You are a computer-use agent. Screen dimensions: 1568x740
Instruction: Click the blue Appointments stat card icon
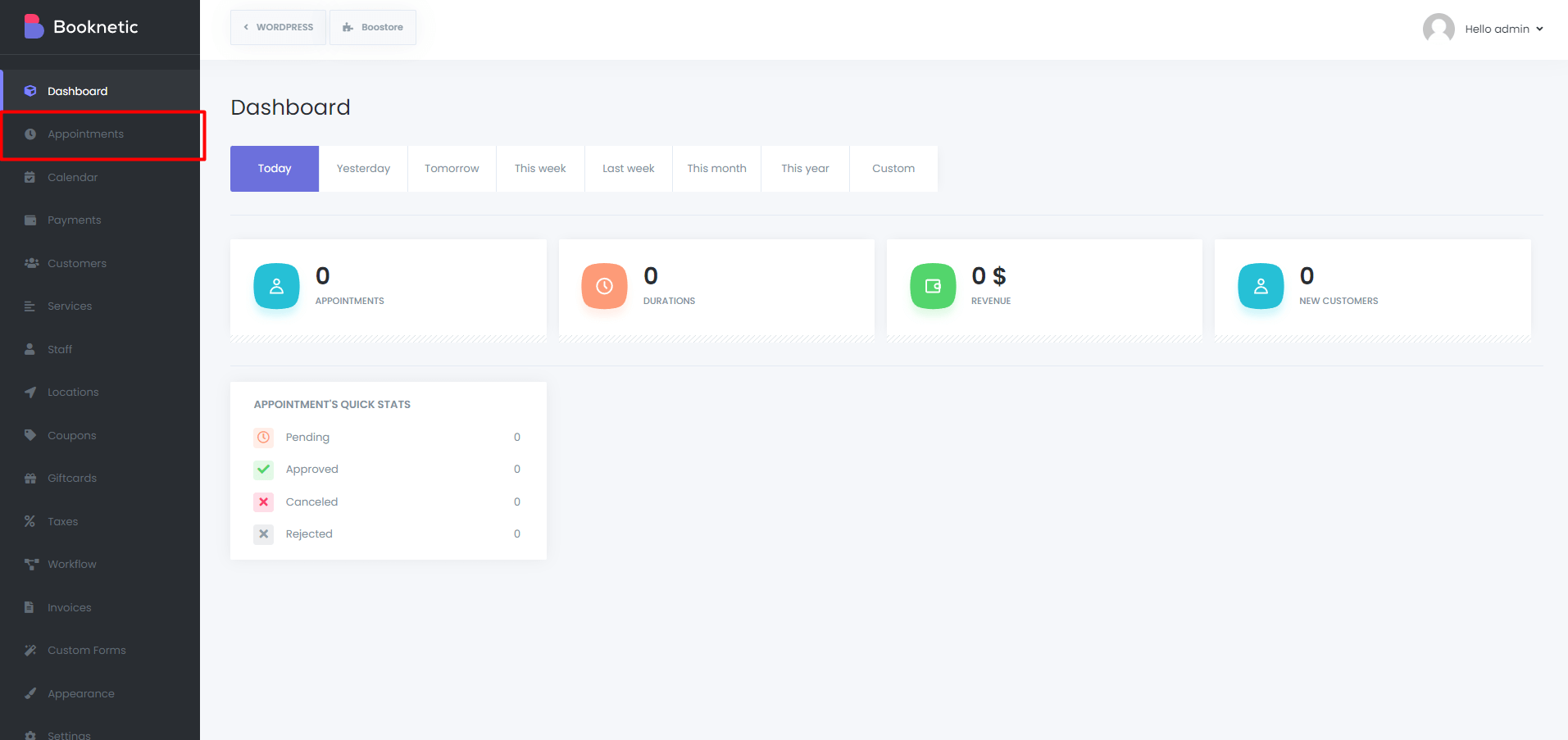[276, 286]
